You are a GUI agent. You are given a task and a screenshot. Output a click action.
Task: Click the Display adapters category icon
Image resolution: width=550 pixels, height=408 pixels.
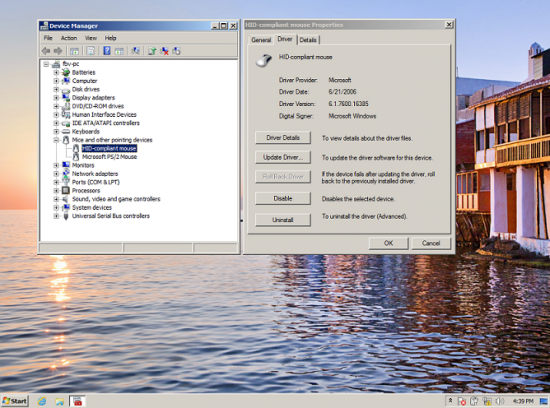(x=66, y=98)
